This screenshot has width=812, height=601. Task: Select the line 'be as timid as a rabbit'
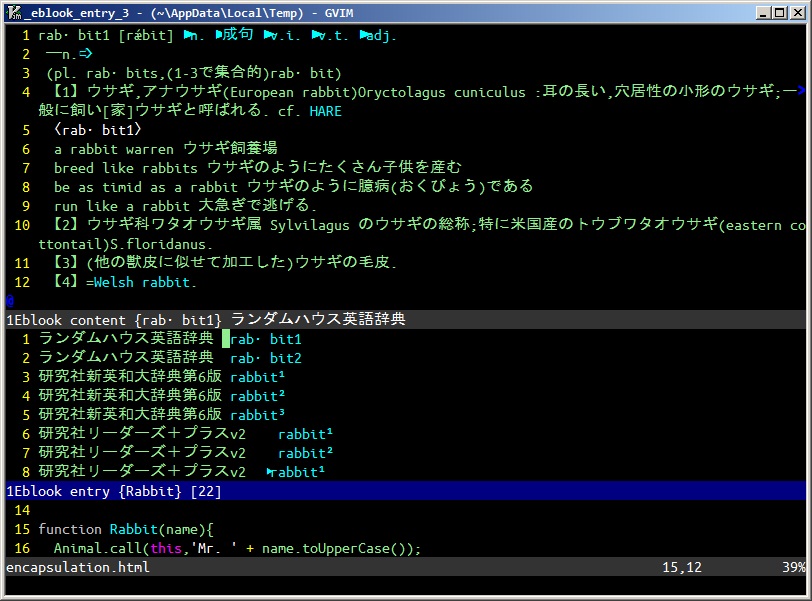pos(293,187)
